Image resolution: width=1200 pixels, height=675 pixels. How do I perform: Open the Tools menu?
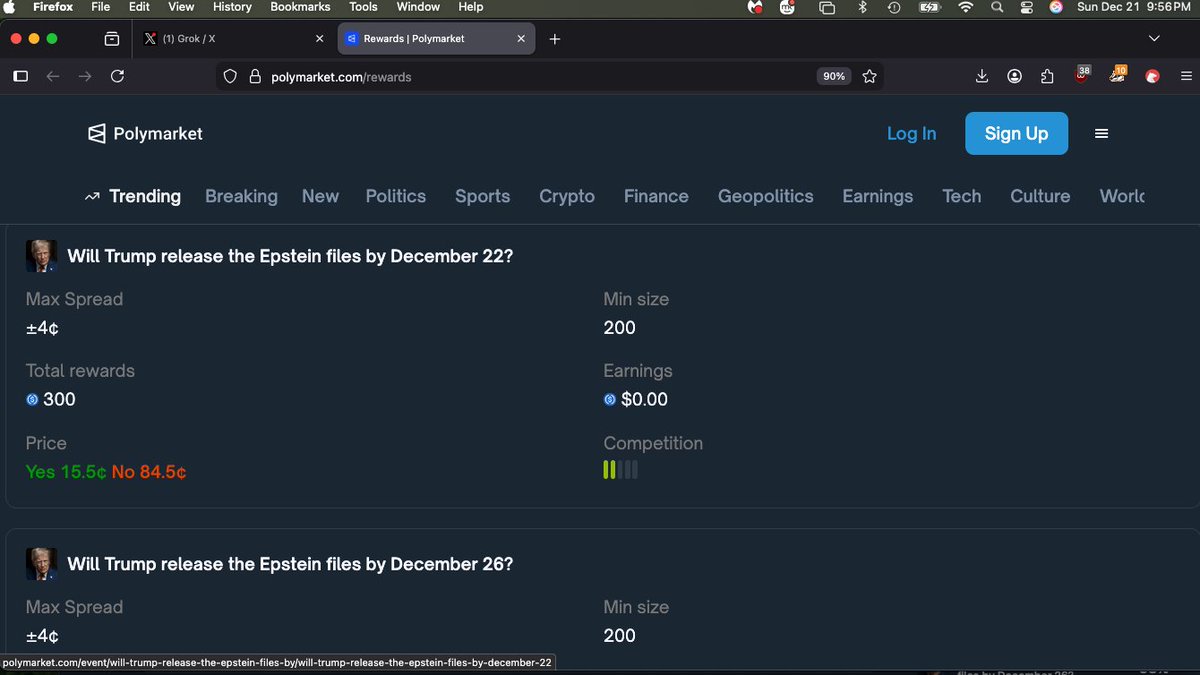[363, 7]
